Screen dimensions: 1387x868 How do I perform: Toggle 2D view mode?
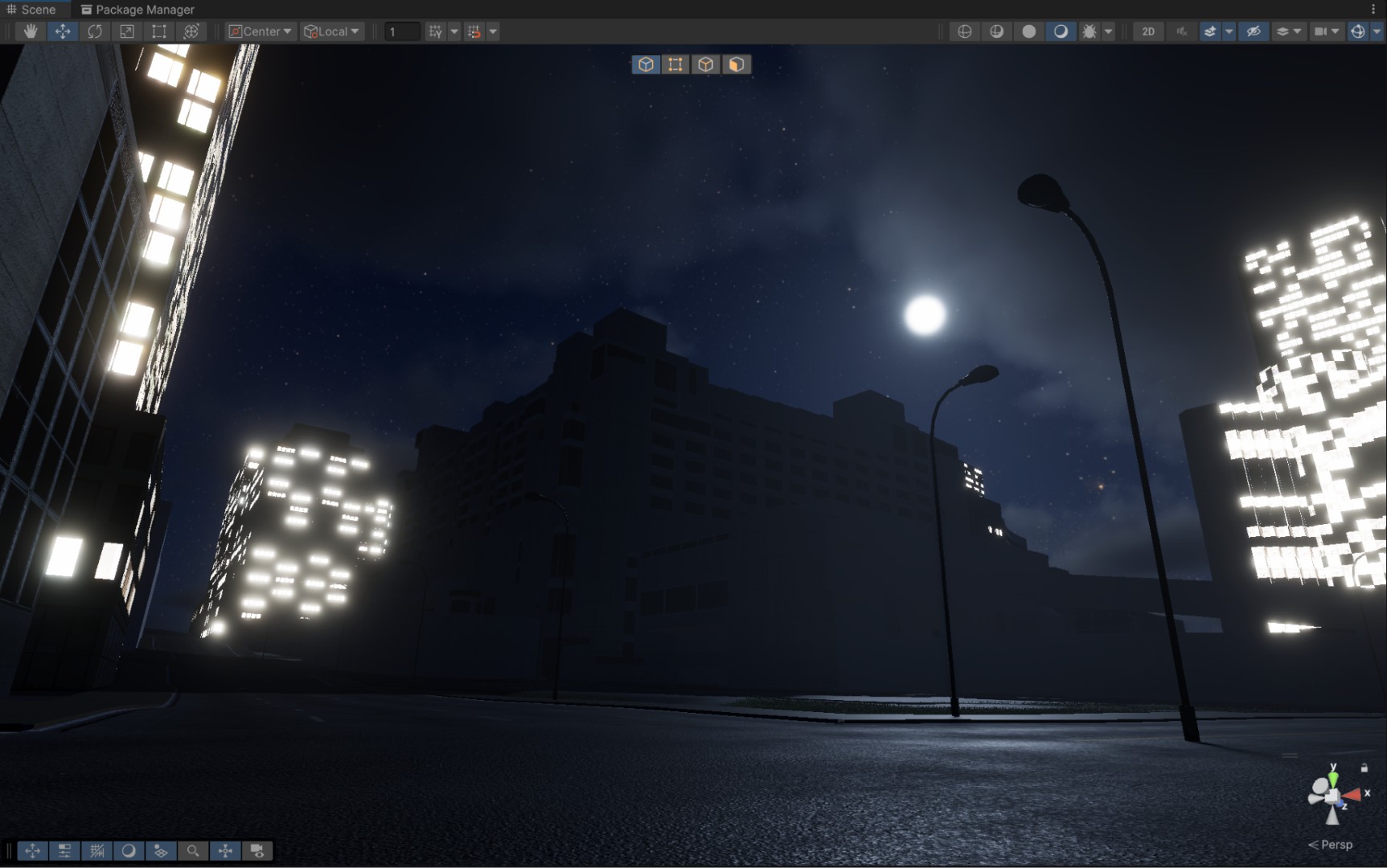coord(1148,31)
